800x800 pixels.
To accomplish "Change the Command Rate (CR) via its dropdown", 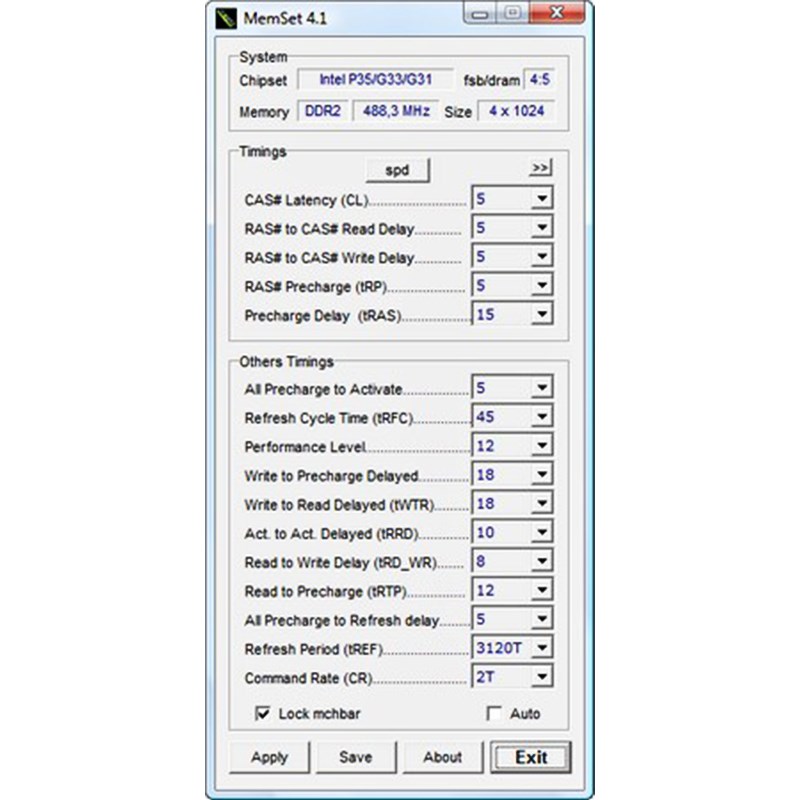I will (x=541, y=676).
